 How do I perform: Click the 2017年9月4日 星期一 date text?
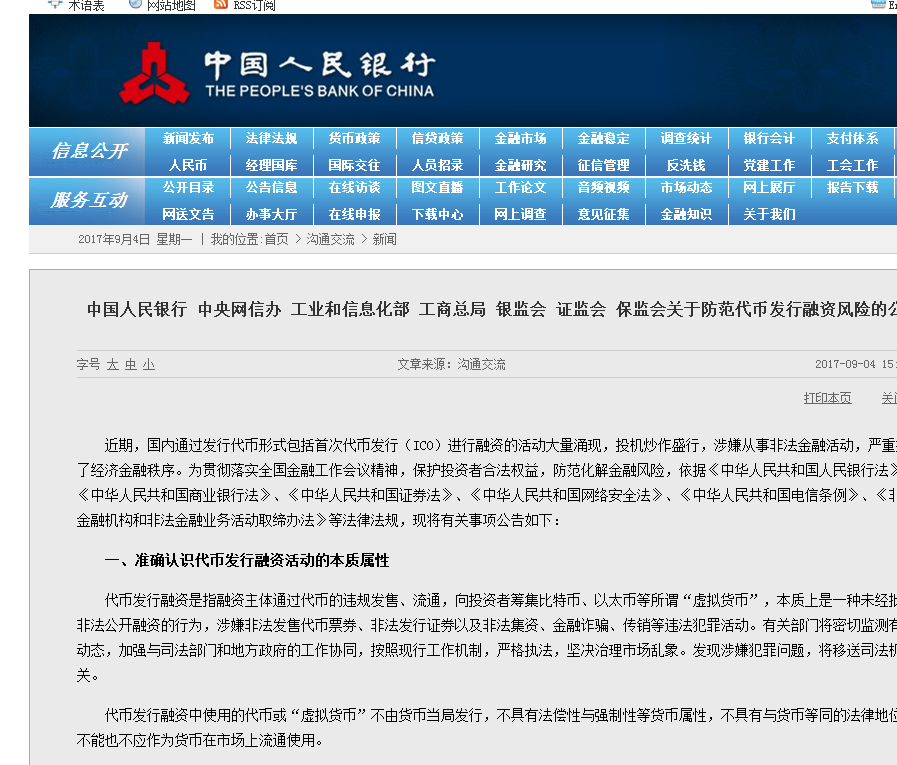[135, 239]
